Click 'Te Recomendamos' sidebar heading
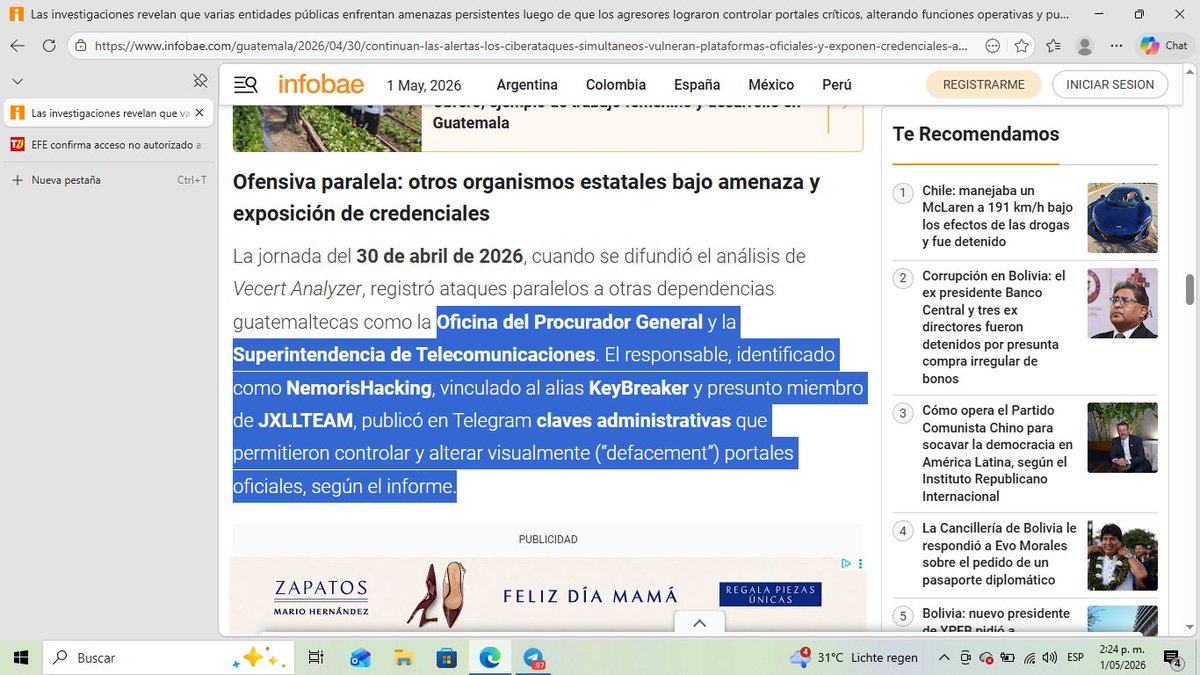The image size is (1200, 675). pos(976,134)
